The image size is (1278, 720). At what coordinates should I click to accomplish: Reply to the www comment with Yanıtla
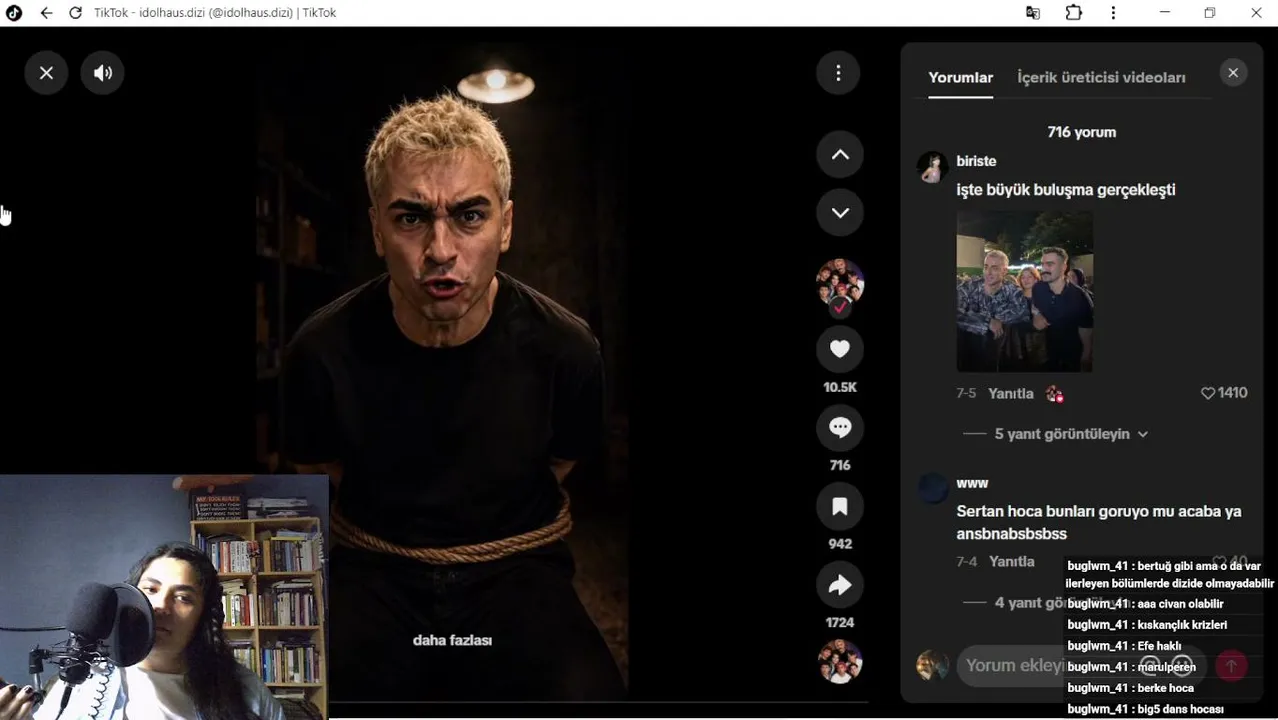click(1011, 562)
